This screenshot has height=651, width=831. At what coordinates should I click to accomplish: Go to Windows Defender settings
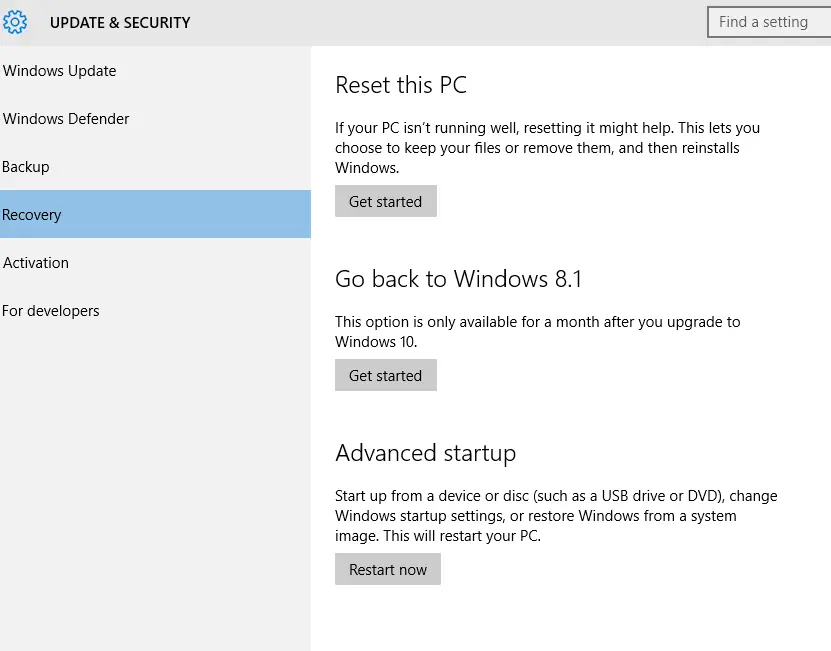[66, 119]
